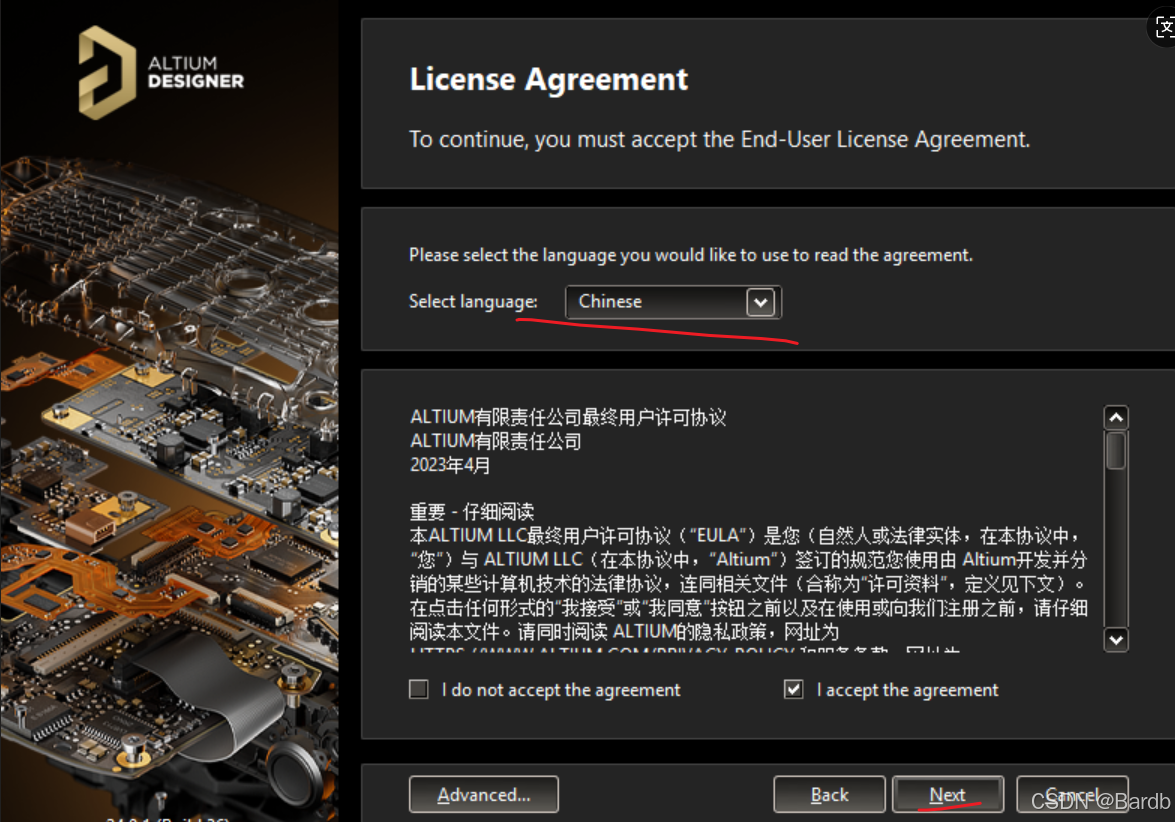1175x822 pixels.
Task: Open the Select language combo box showing Chinese
Action: (x=673, y=302)
